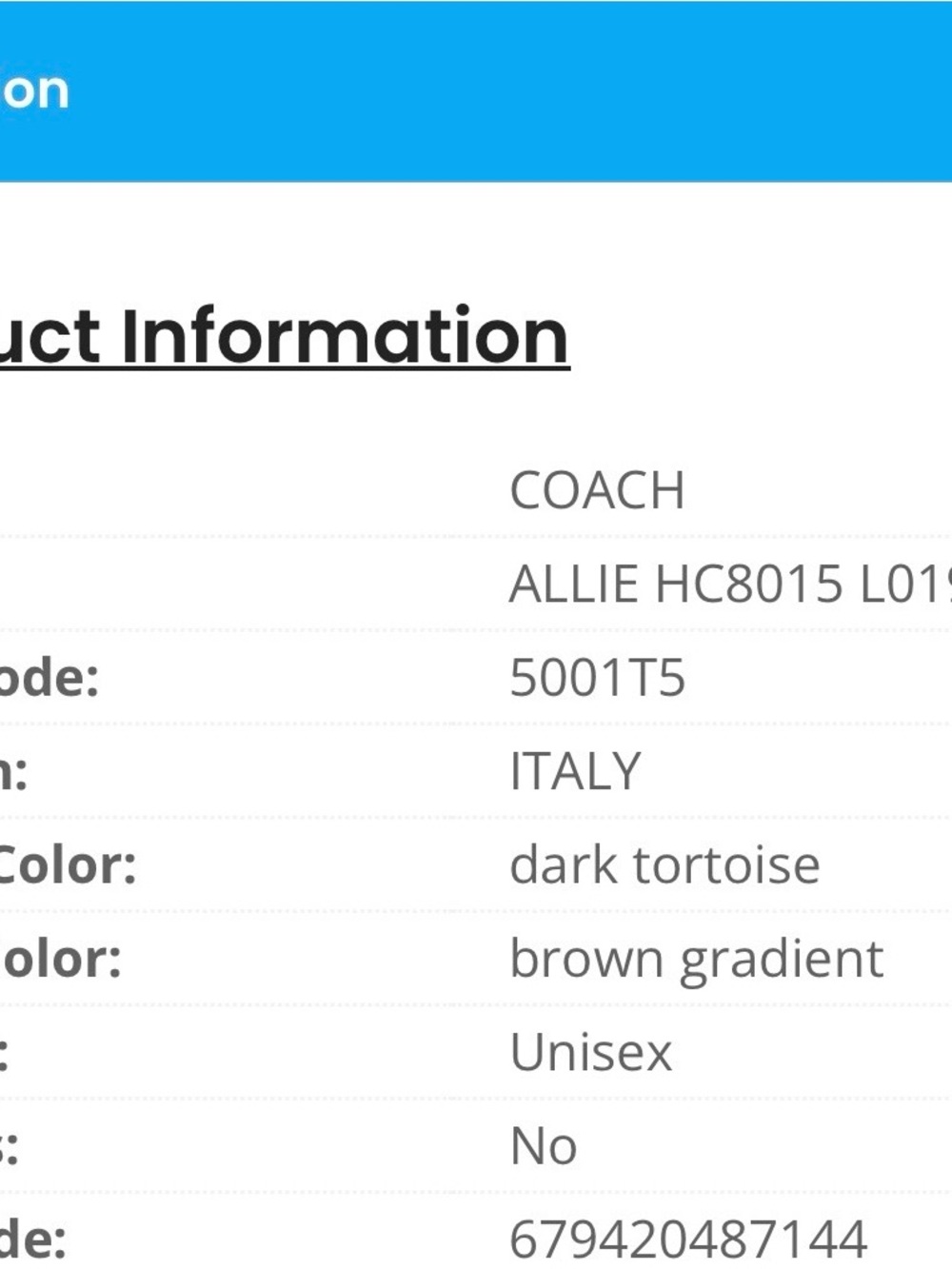Click the lens 'olor:' label beside brown gradient
This screenshot has width=952, height=1269.
point(61,959)
